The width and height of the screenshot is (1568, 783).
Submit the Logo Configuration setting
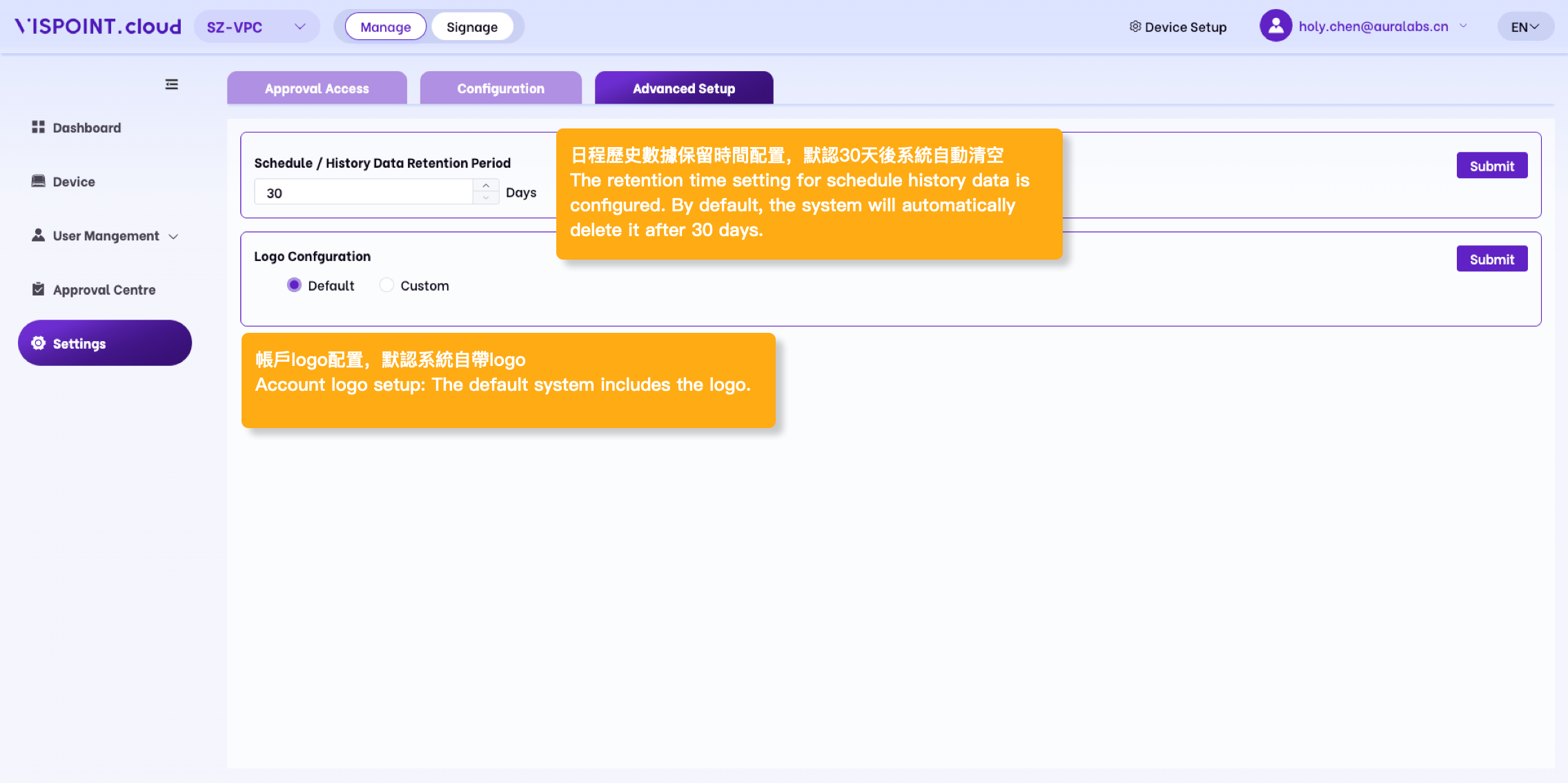pyautogui.click(x=1491, y=259)
